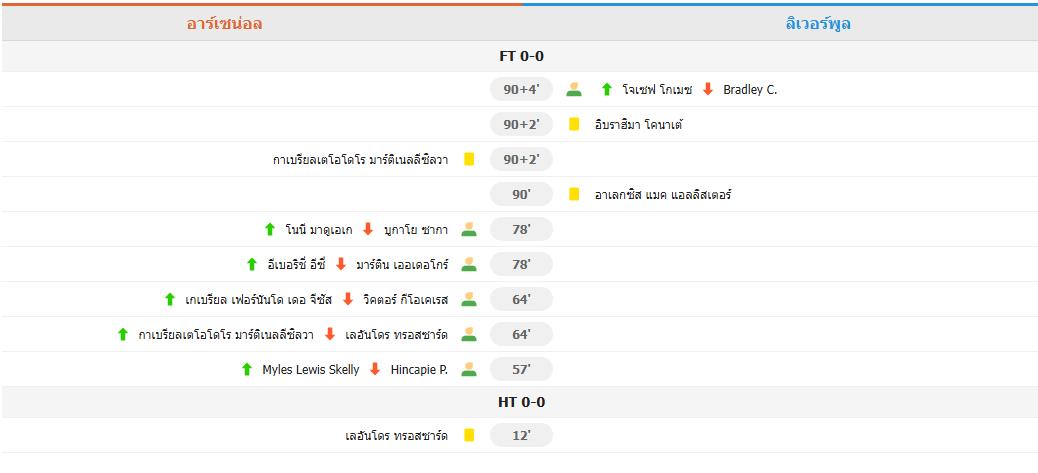Select player name โนนี มาดูเอเก
The width and height of the screenshot is (1038, 473).
pyautogui.click(x=318, y=230)
